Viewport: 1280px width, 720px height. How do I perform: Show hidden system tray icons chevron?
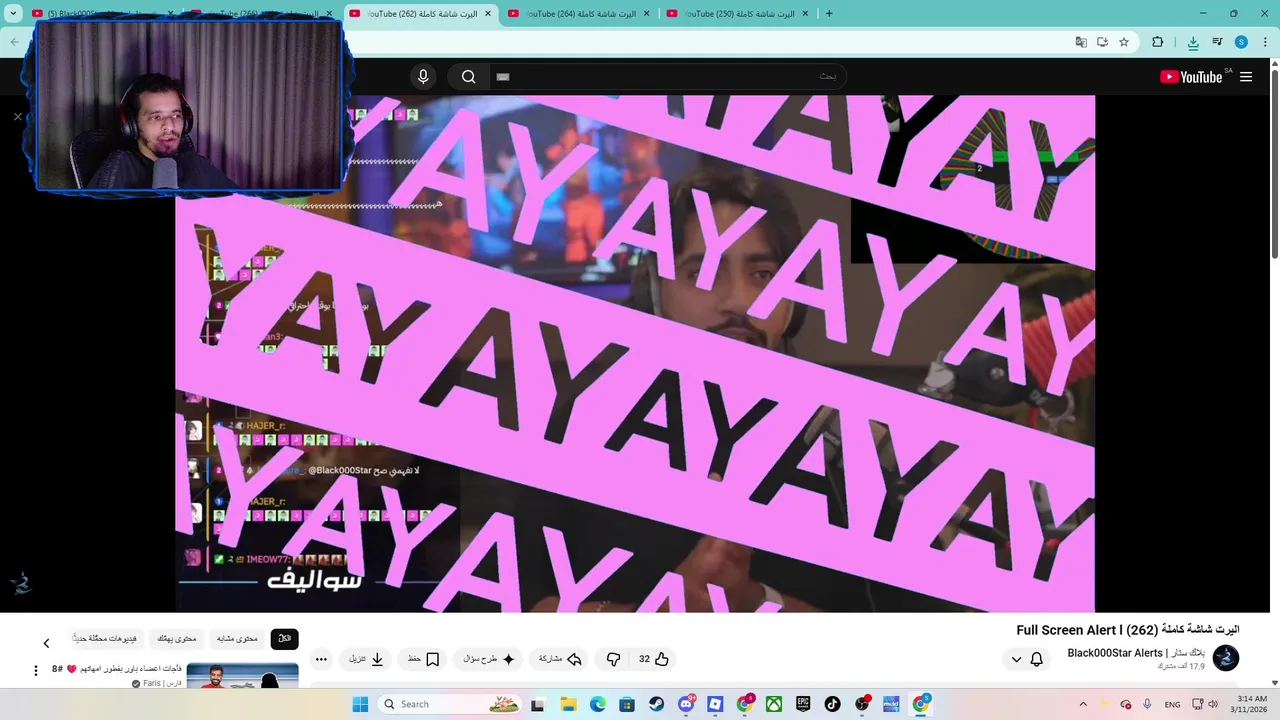pos(1083,704)
